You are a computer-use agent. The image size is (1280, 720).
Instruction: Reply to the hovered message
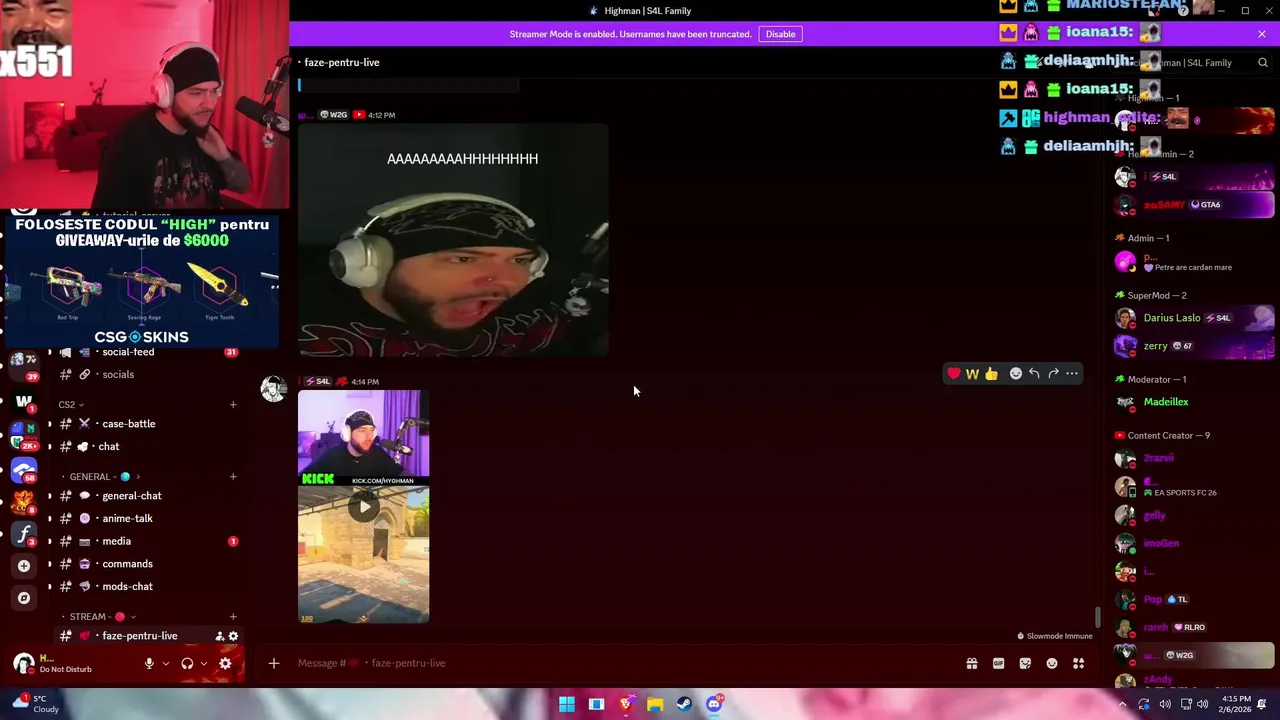(x=1034, y=374)
